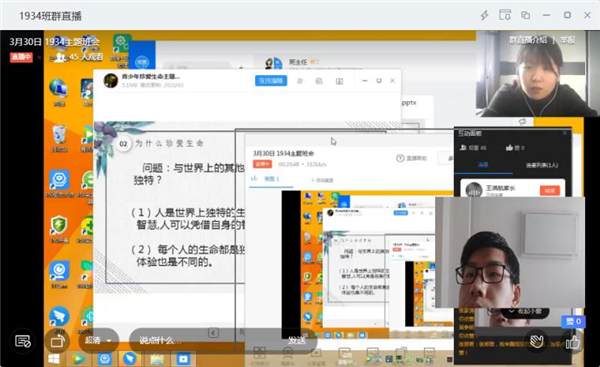Click the overlapping windows icon in title bar
This screenshot has height=367, width=600.
525,15
